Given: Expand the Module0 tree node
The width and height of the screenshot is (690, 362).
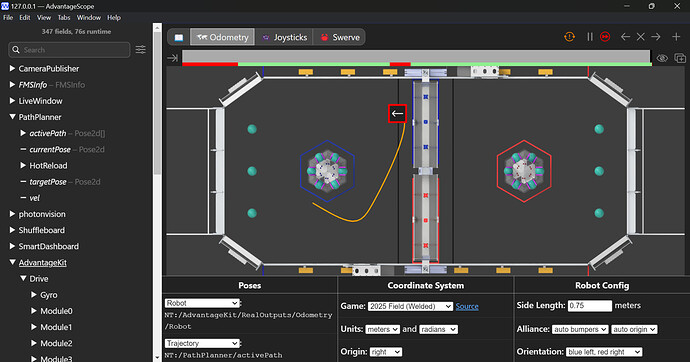Looking at the screenshot, I should tap(34, 311).
